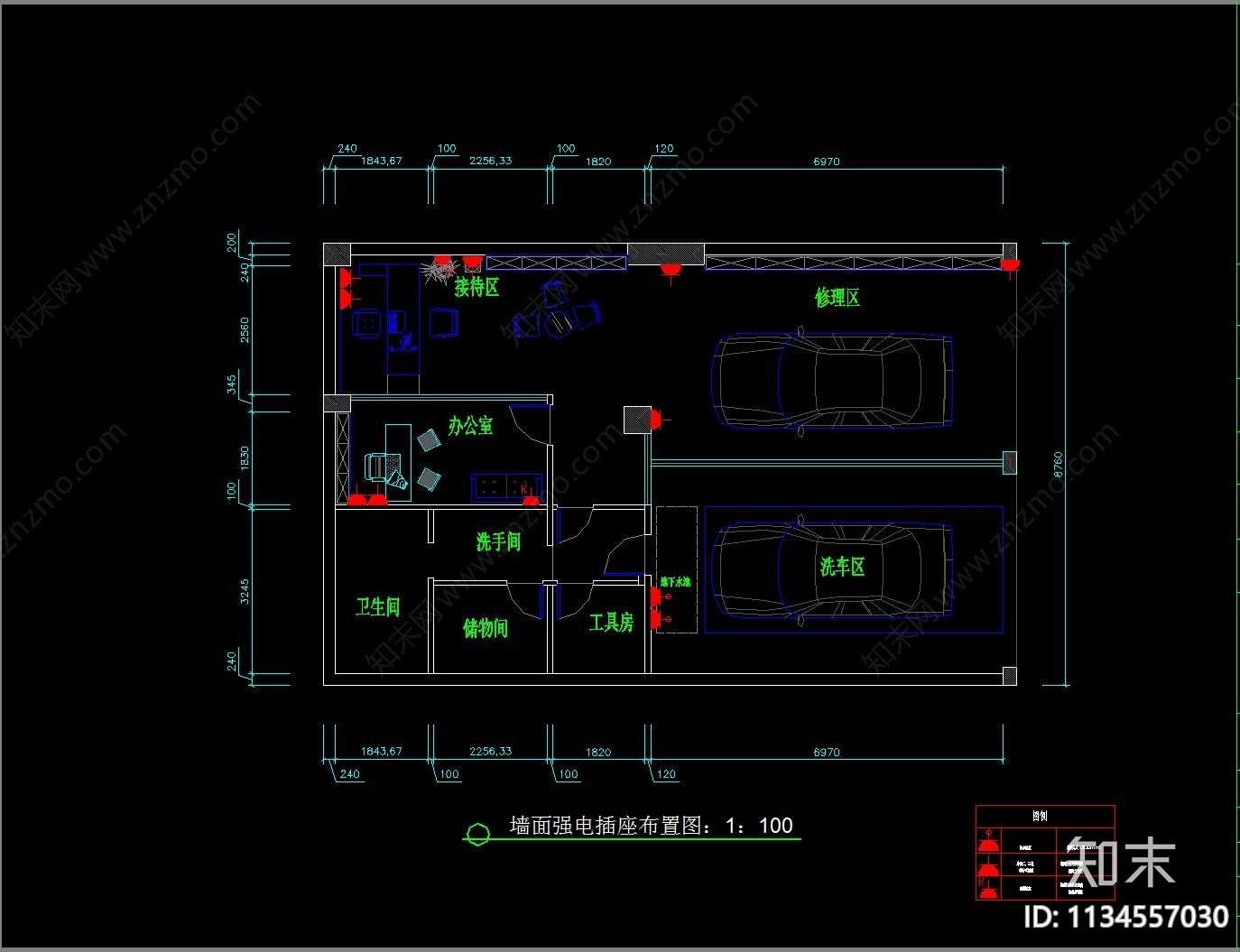Select the 6970 dimension above the floor plan
Image resolution: width=1240 pixels, height=952 pixels.
pyautogui.click(x=827, y=162)
